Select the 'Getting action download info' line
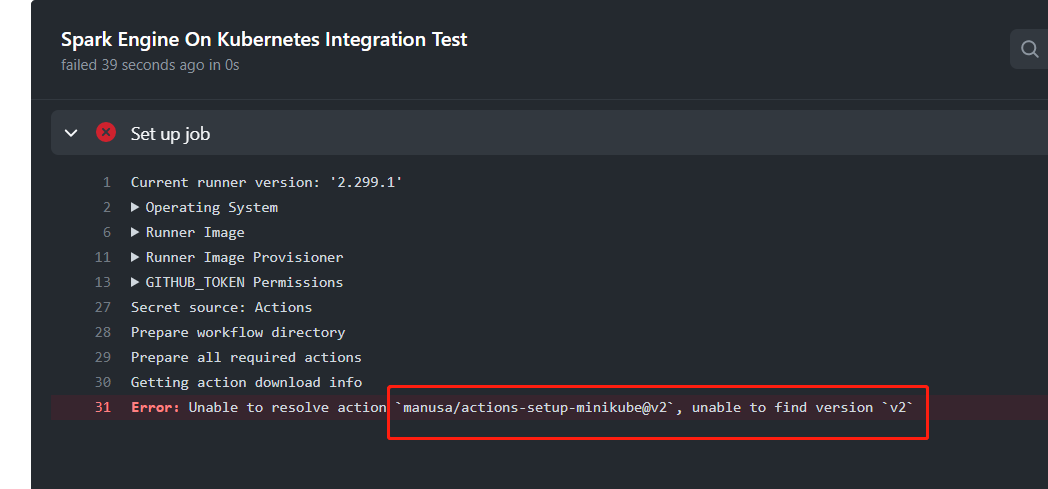The width and height of the screenshot is (1048, 489). point(246,383)
